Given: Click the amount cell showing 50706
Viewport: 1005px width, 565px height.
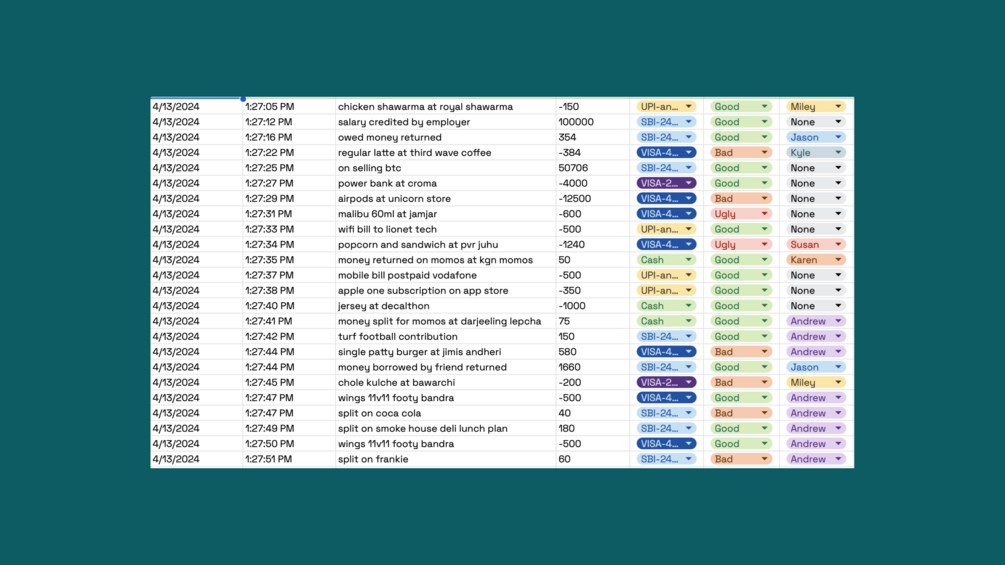Looking at the screenshot, I should [x=592, y=168].
